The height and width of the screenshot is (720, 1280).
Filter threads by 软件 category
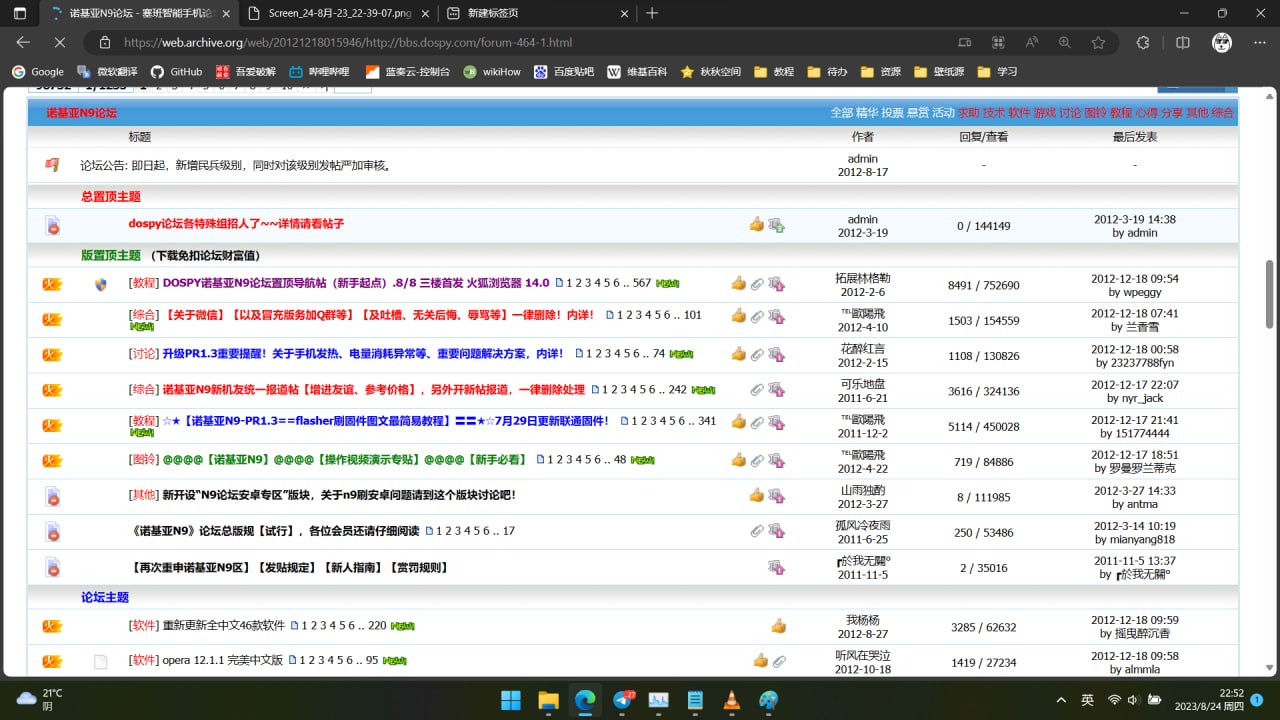(1019, 113)
